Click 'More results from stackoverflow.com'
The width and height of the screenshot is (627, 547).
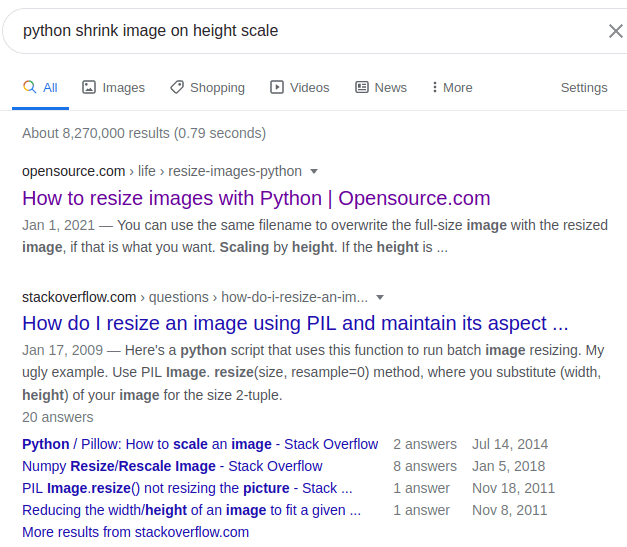136,532
